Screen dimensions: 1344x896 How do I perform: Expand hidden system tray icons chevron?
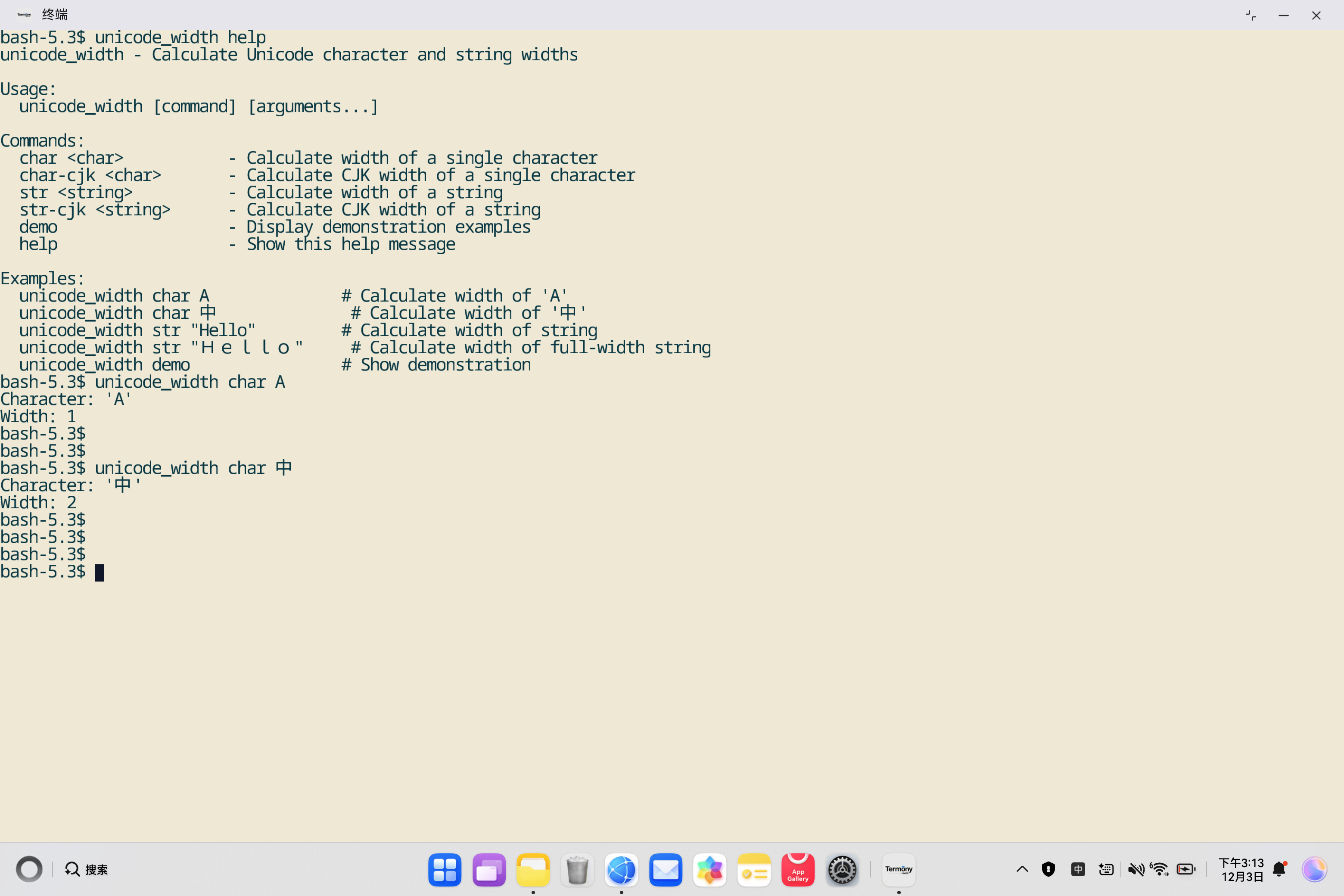pos(1022,870)
